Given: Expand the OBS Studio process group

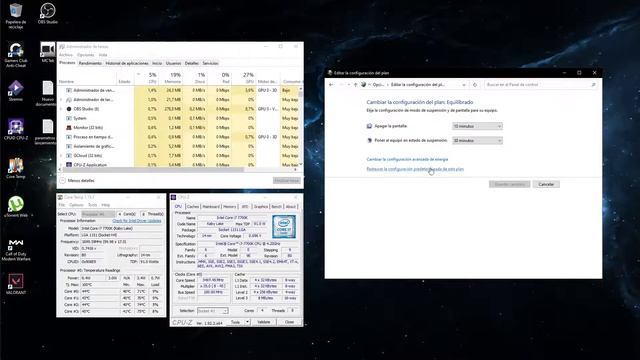Looking at the screenshot, I should (x=61, y=109).
